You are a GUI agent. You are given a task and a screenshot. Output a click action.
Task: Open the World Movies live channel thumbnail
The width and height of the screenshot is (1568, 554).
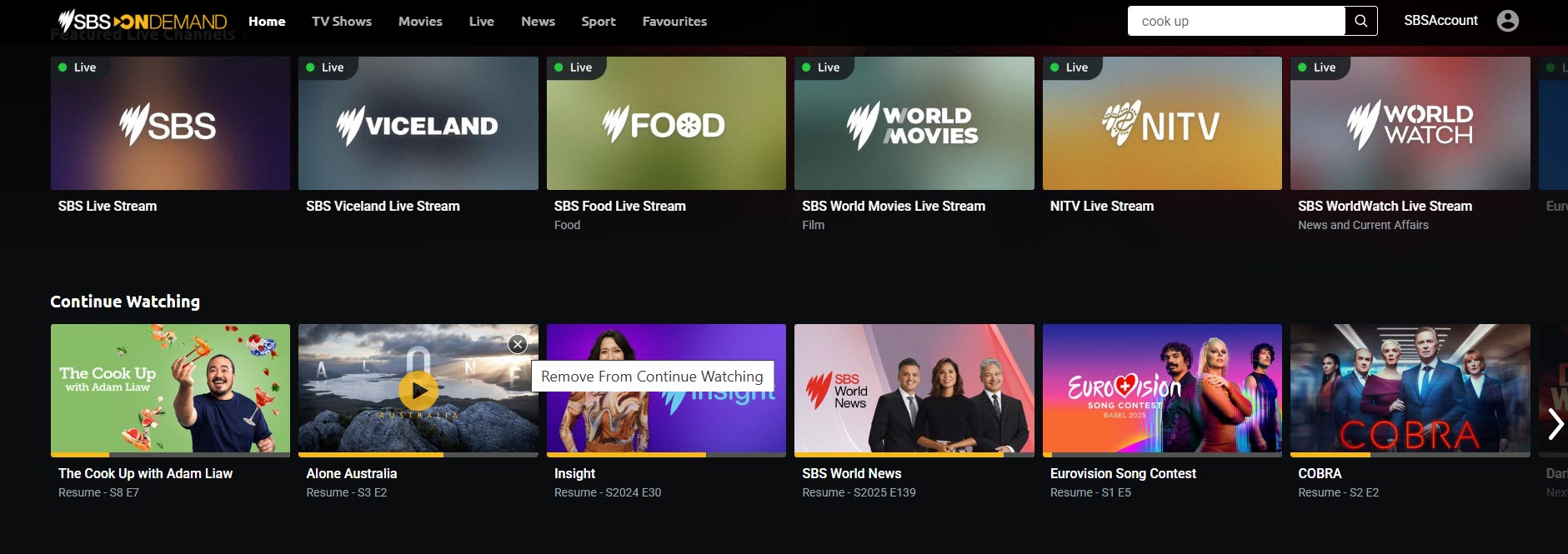[x=914, y=123]
